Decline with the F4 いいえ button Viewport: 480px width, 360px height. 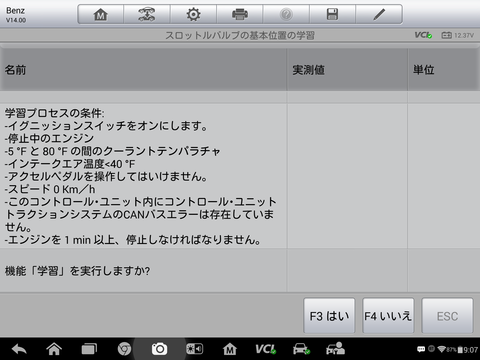click(388, 316)
